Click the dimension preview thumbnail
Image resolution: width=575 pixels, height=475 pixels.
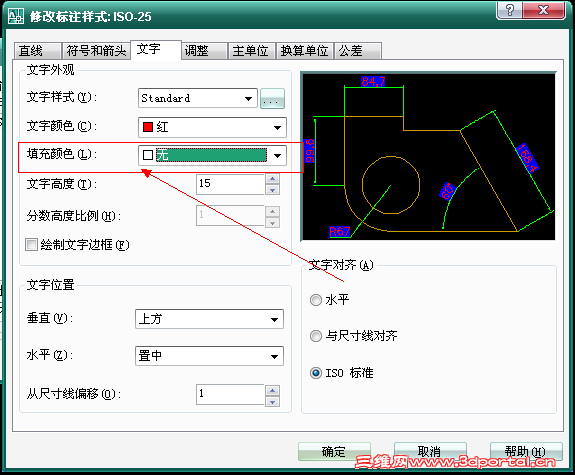pos(428,156)
